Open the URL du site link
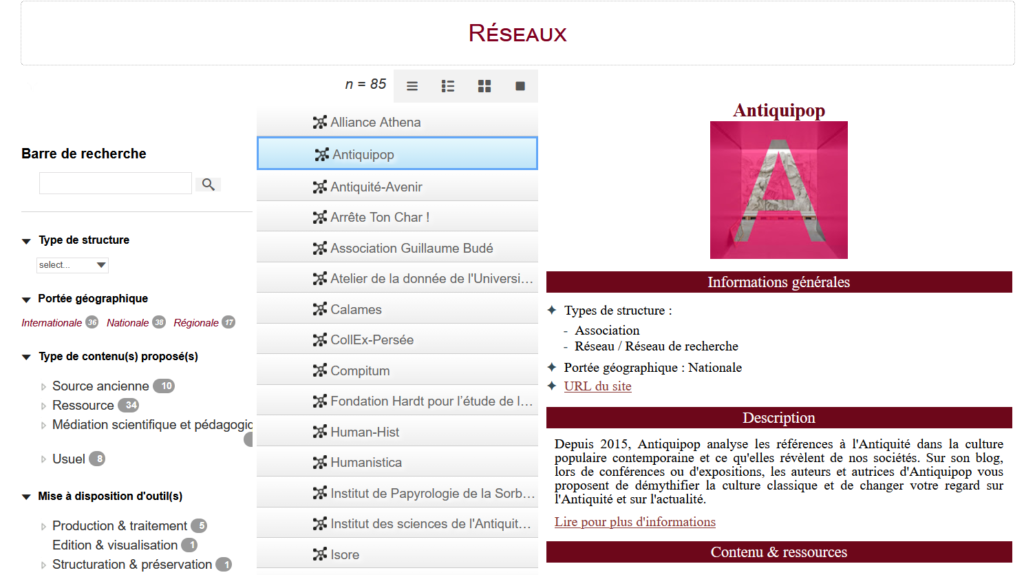Viewport: 1024px width, 575px height. (598, 386)
